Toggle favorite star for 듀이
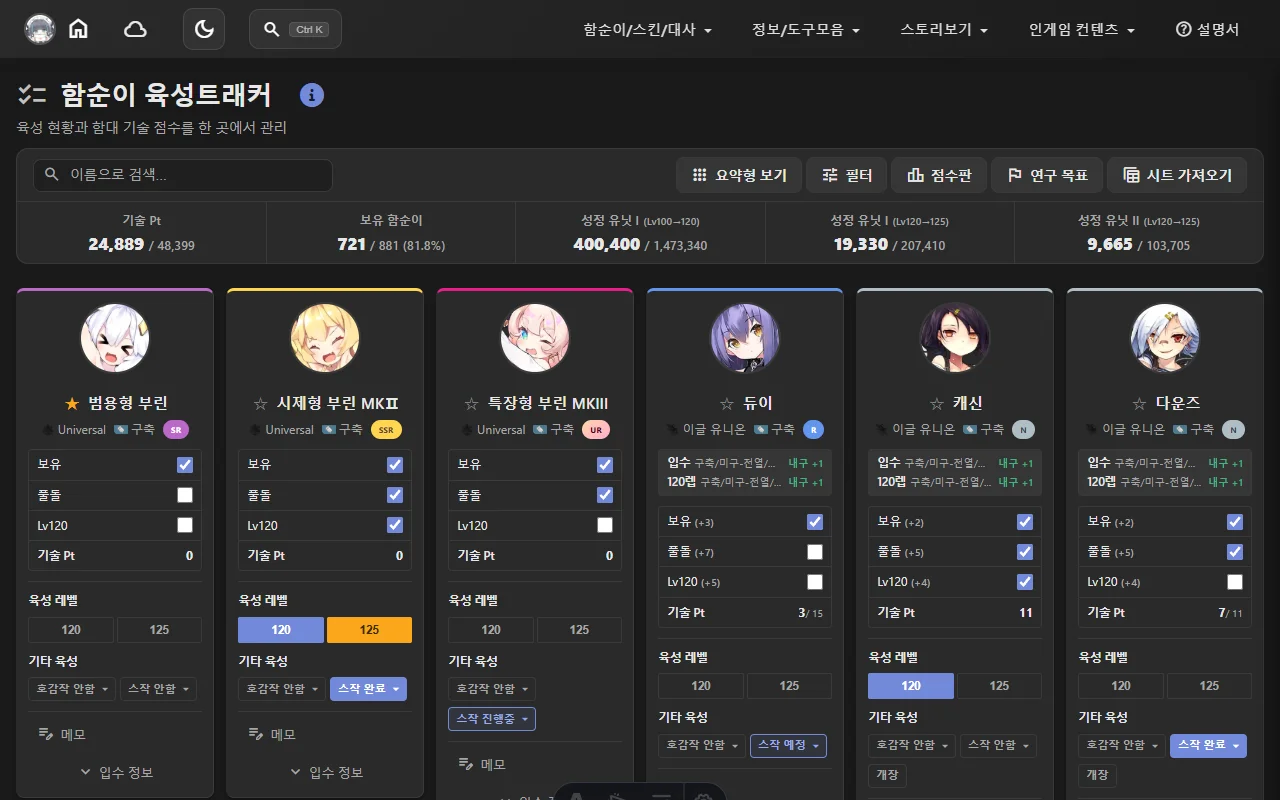Image resolution: width=1280 pixels, height=800 pixels. click(727, 403)
